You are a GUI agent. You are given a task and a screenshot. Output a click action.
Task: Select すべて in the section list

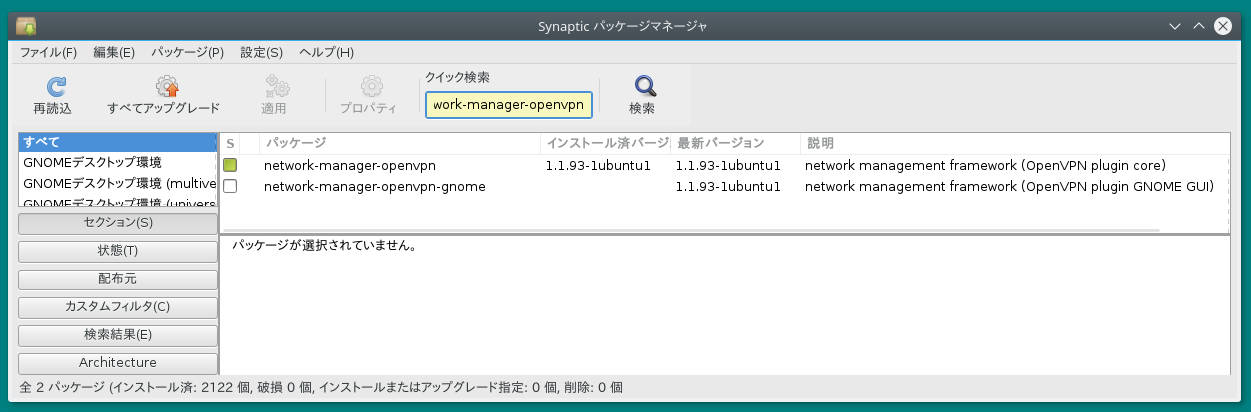[118, 142]
